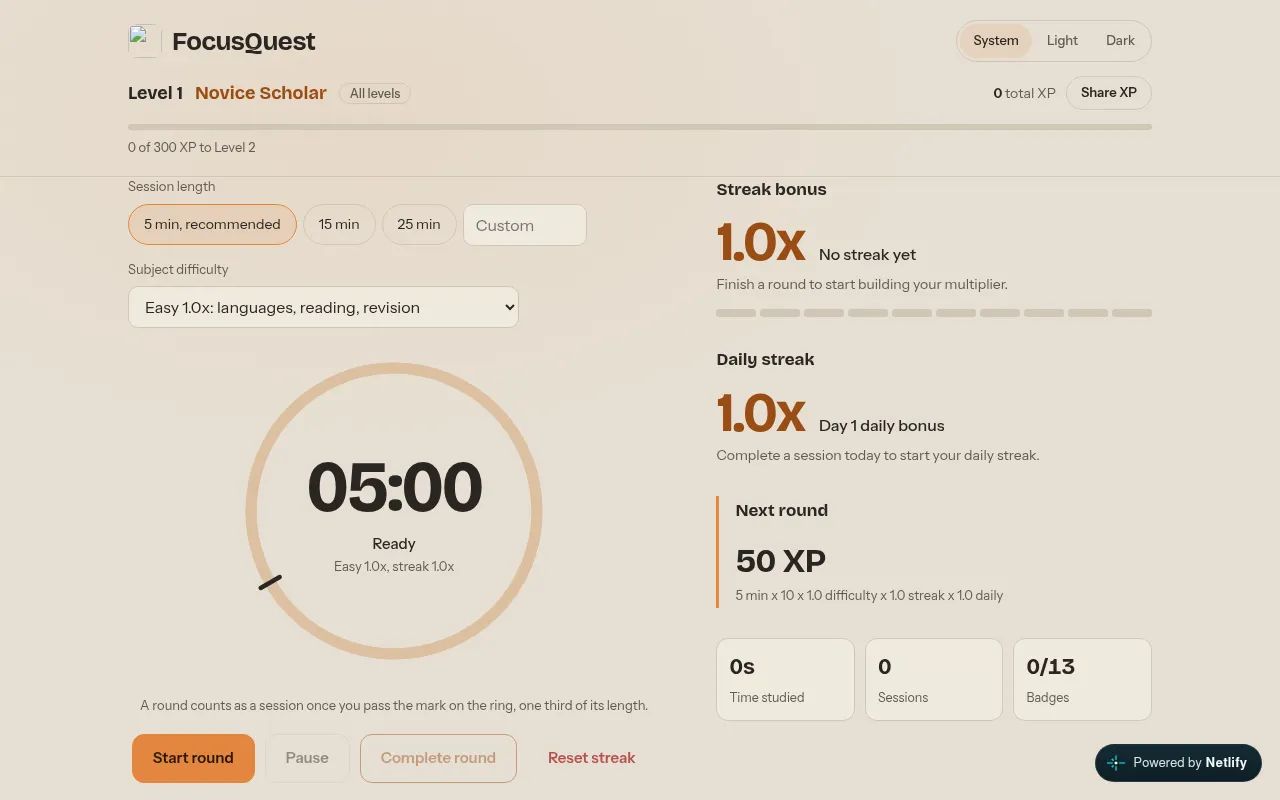Switch to Light theme
The width and height of the screenshot is (1280, 800).
(x=1062, y=41)
